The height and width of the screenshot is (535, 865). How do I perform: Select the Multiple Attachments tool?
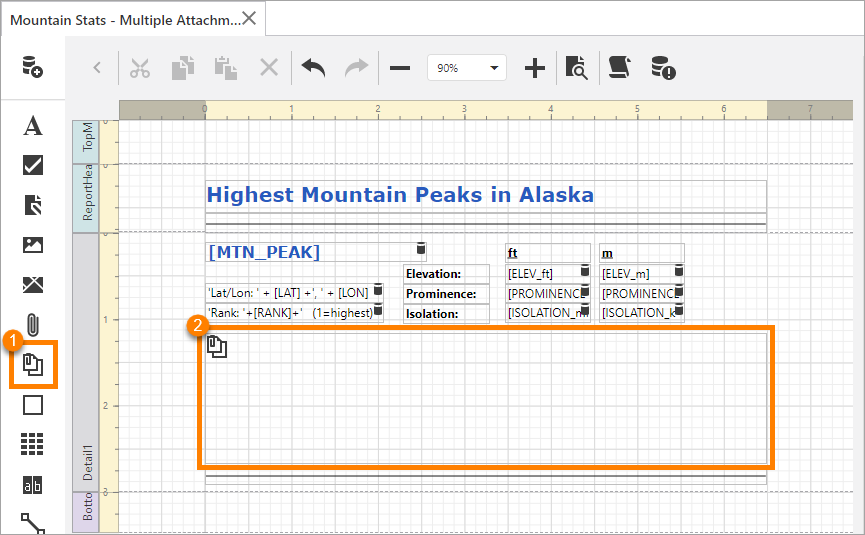[x=32, y=365]
